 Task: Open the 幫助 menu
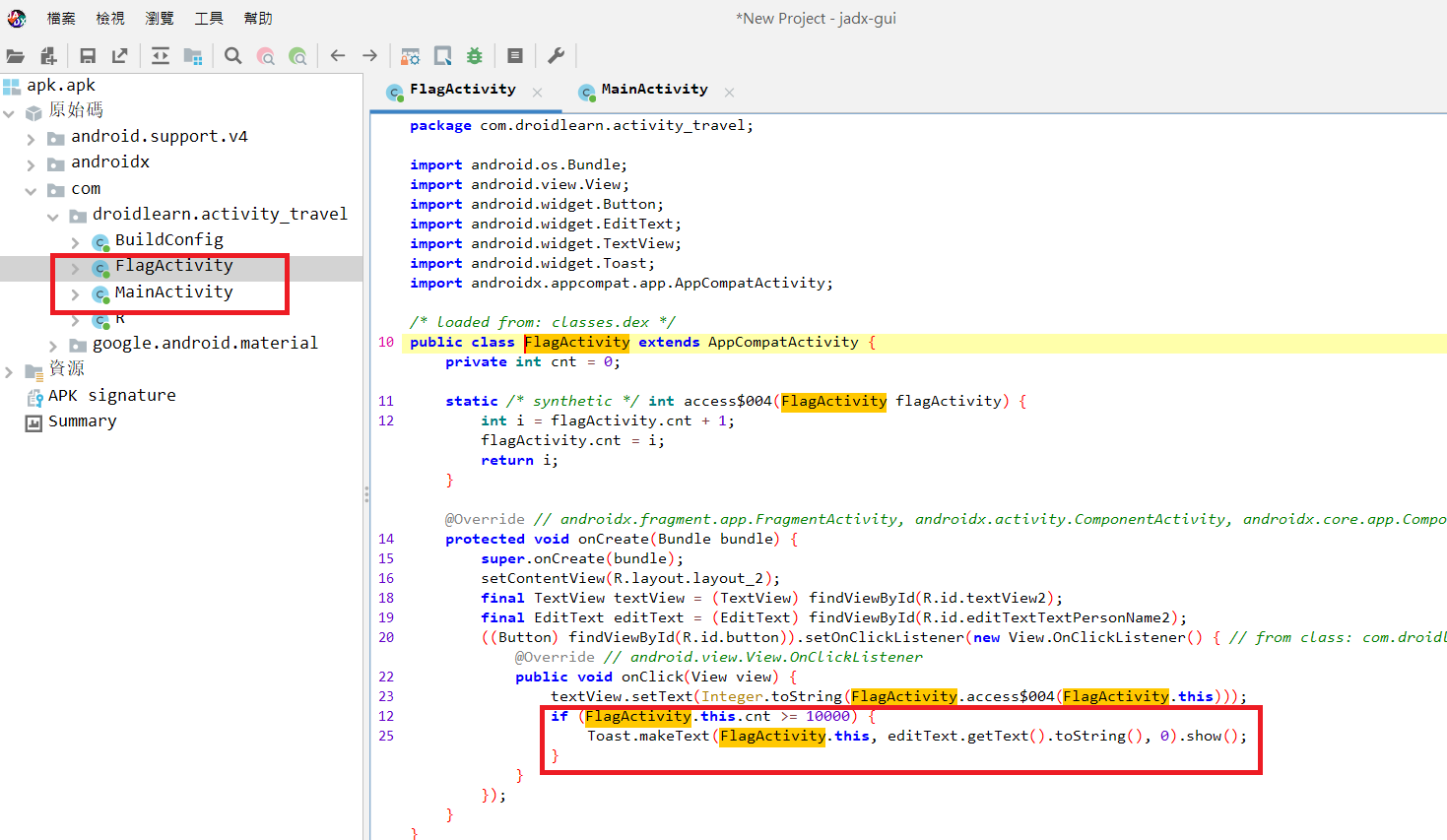click(258, 18)
